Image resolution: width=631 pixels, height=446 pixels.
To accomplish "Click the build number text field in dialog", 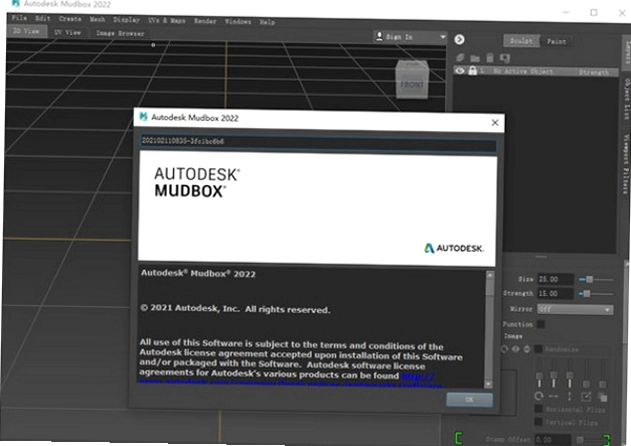I will [318, 143].
